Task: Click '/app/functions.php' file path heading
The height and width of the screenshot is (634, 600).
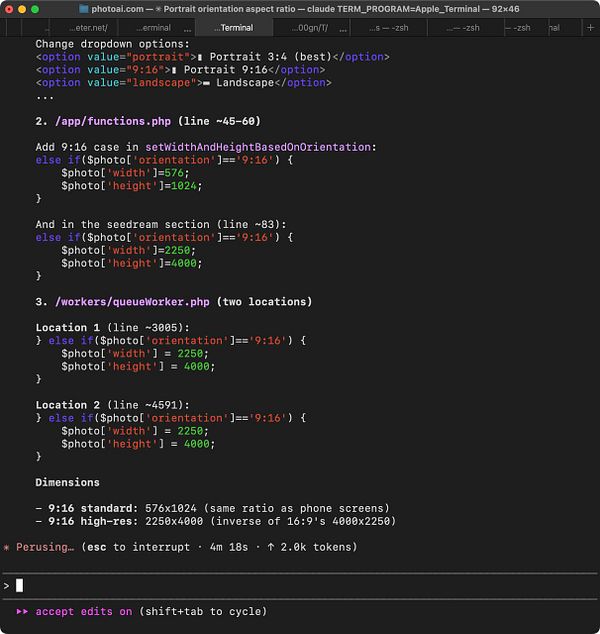Action: pos(113,121)
